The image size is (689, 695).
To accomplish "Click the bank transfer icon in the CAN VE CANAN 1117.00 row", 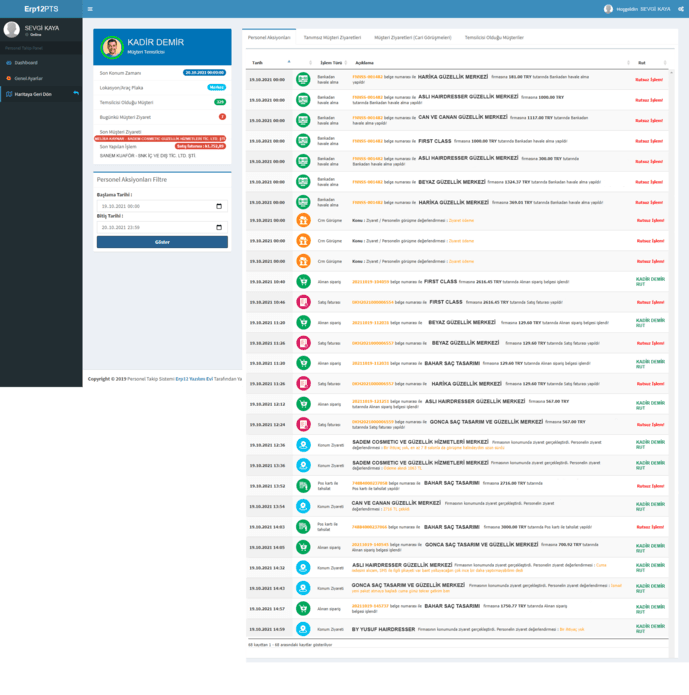I will (303, 121).
